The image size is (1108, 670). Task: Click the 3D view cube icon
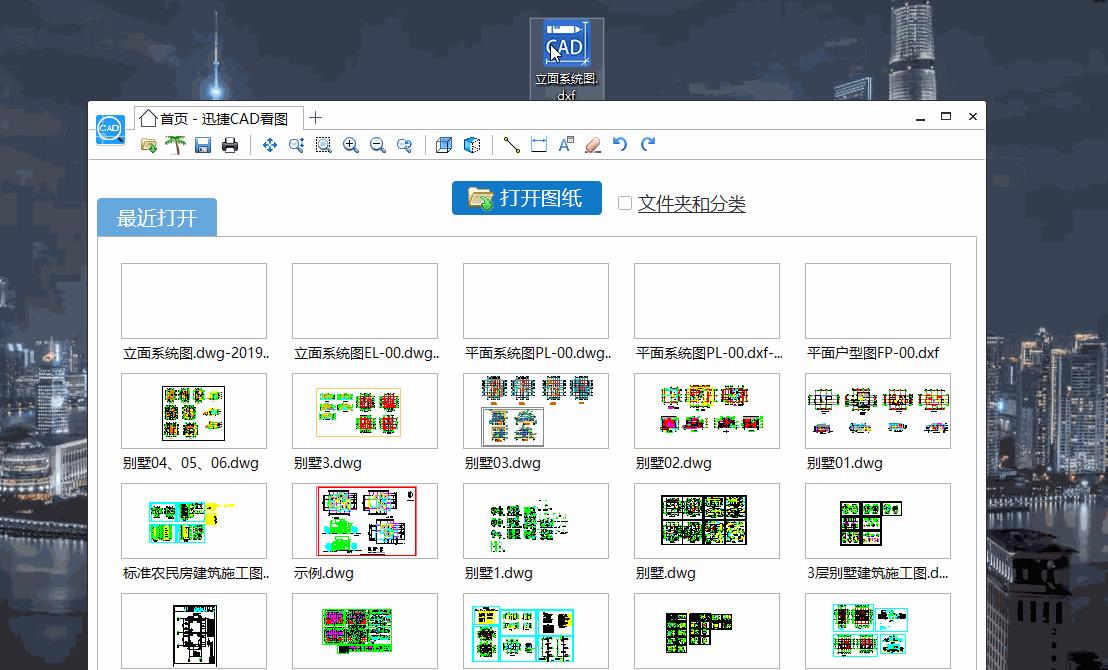tap(442, 145)
